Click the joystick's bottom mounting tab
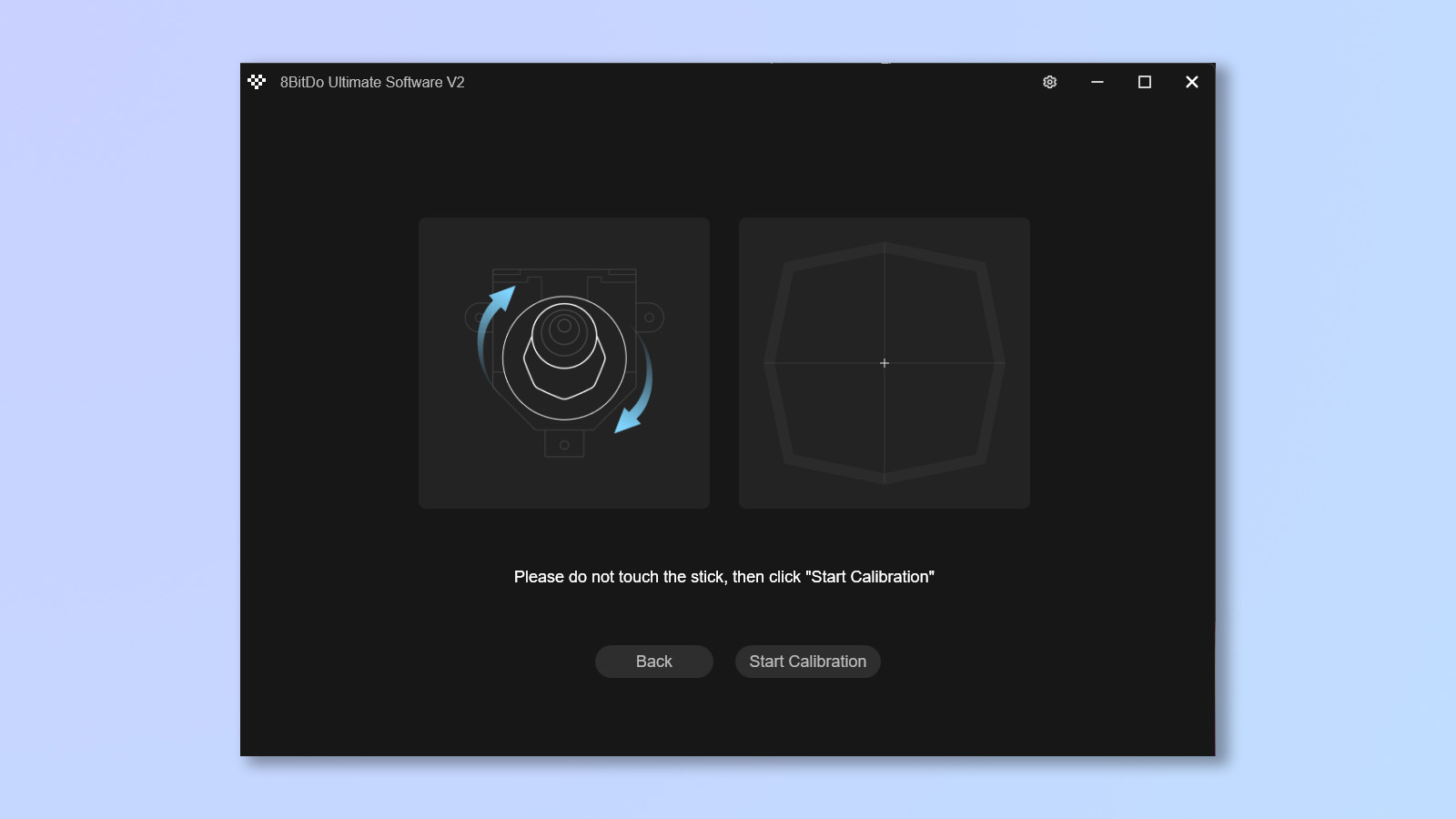The height and width of the screenshot is (819, 1456). point(564,443)
